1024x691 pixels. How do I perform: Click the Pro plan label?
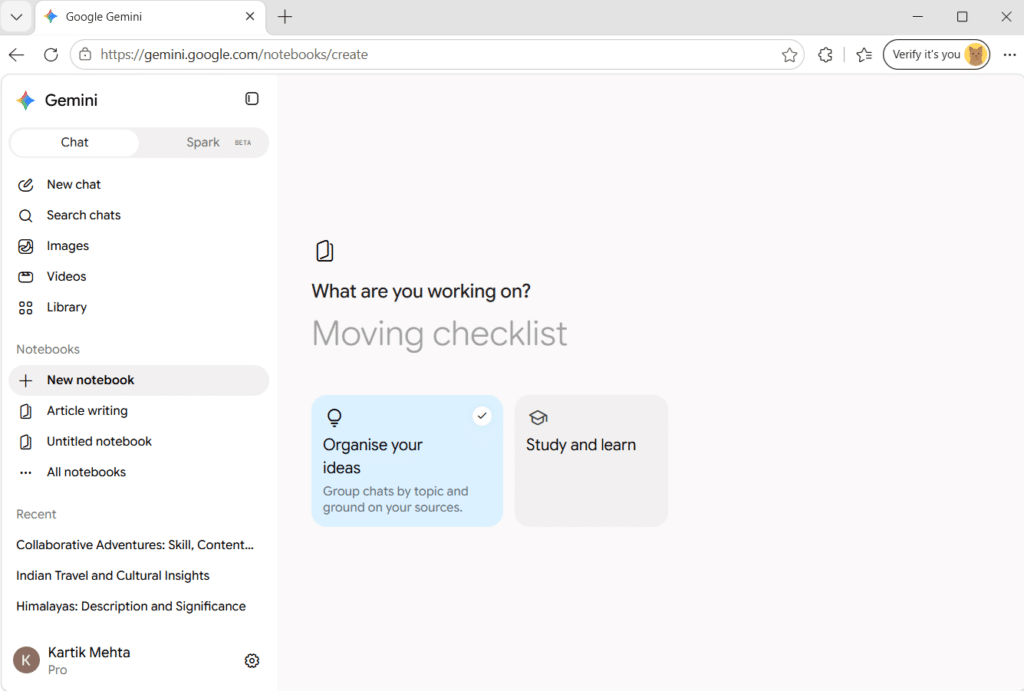click(57, 670)
